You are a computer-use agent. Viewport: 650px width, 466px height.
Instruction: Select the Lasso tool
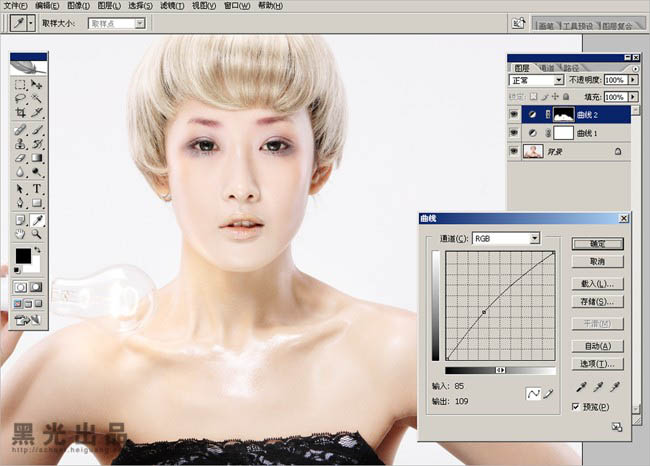click(x=20, y=99)
